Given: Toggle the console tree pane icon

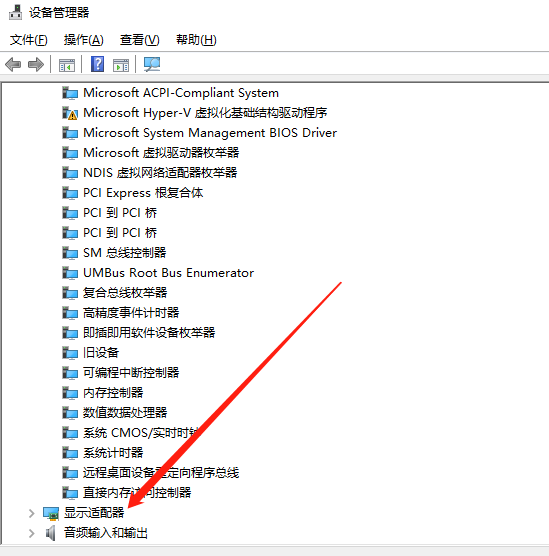Looking at the screenshot, I should pyautogui.click(x=67, y=65).
